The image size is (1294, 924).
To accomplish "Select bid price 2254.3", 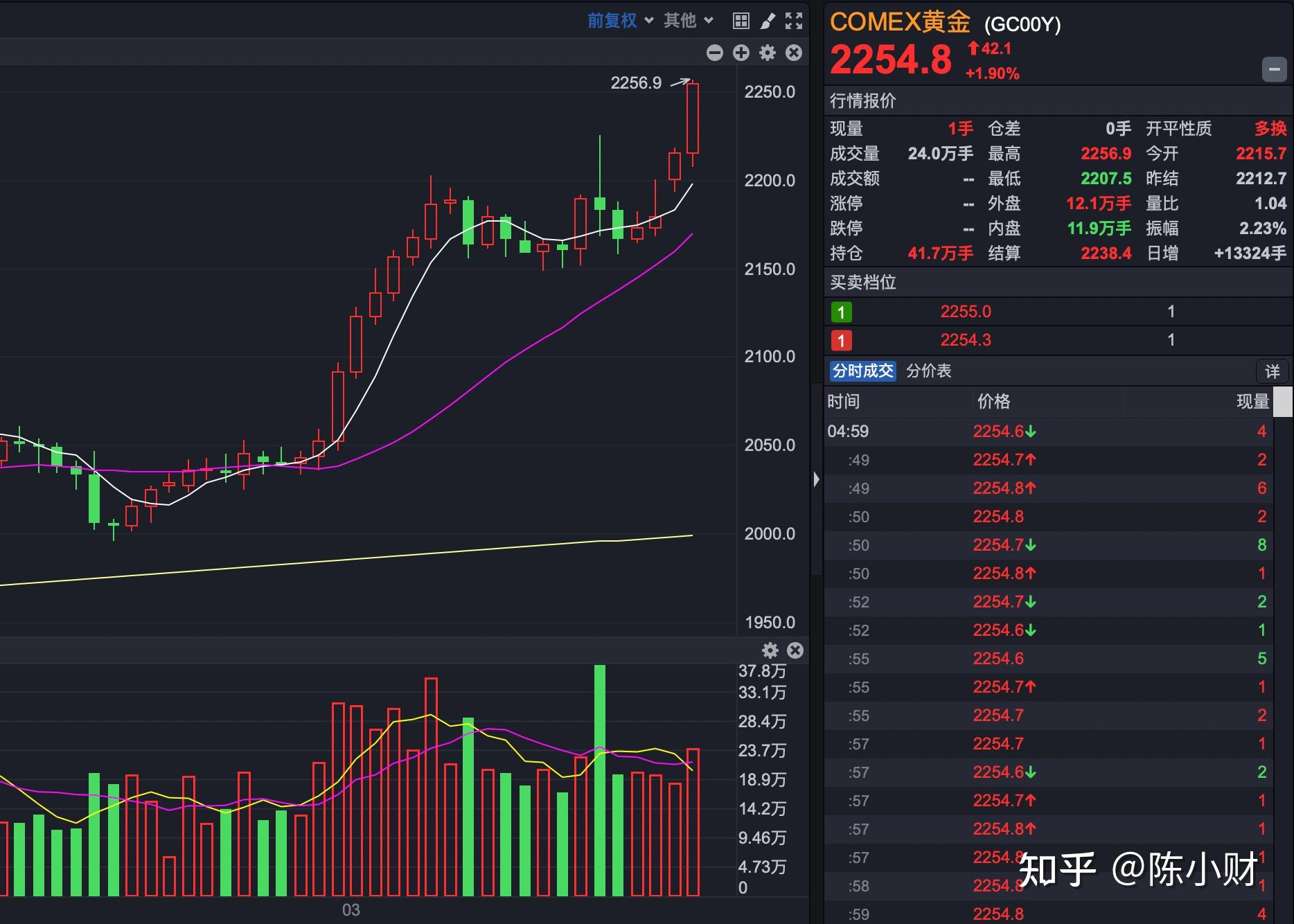I will pyautogui.click(x=966, y=340).
